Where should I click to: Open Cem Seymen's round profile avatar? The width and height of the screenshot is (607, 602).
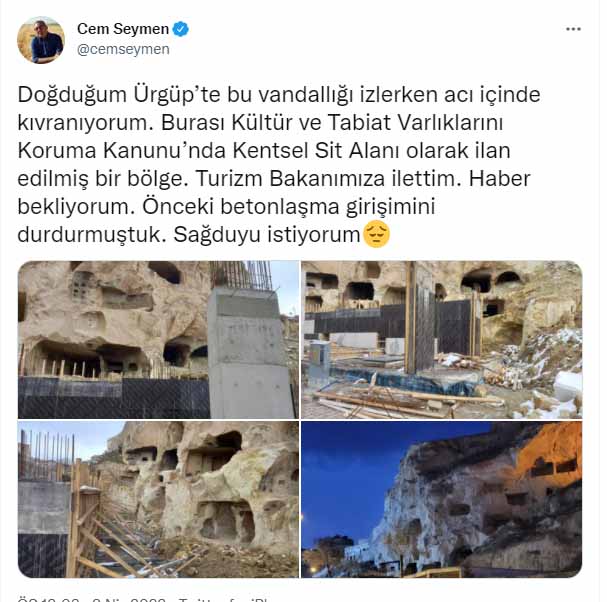click(41, 40)
